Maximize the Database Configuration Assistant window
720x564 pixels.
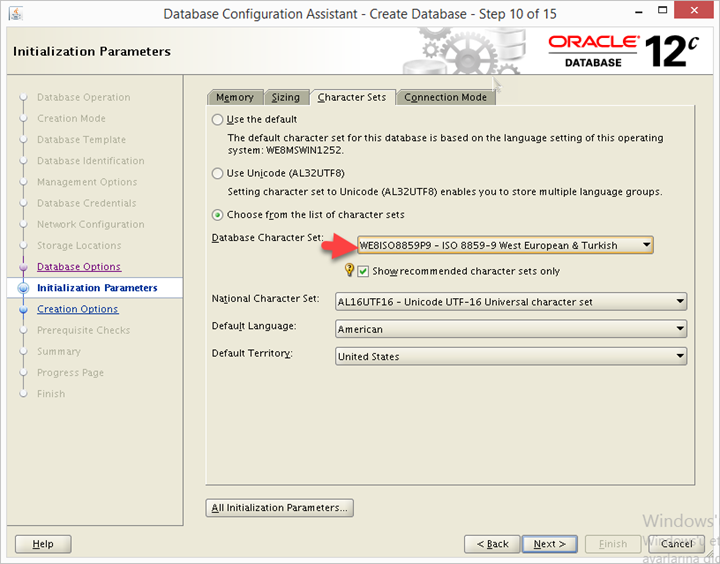click(662, 10)
